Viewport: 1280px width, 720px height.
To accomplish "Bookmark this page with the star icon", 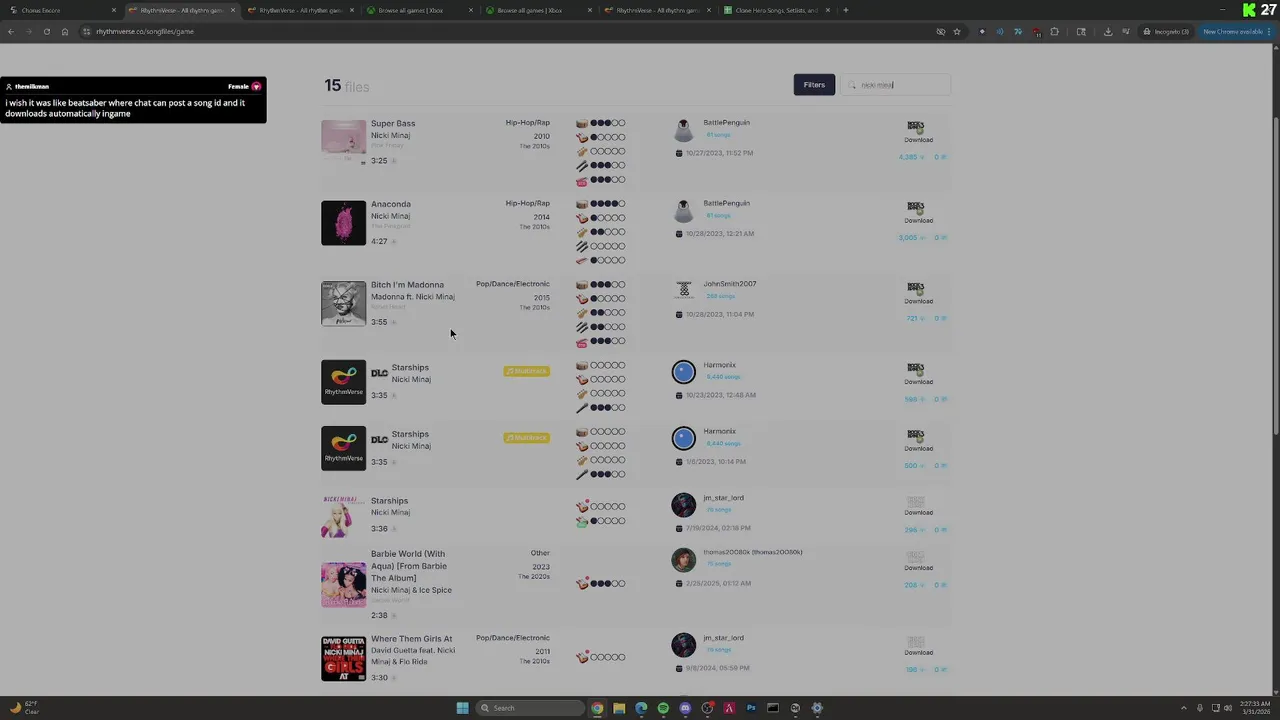I will (x=957, y=31).
